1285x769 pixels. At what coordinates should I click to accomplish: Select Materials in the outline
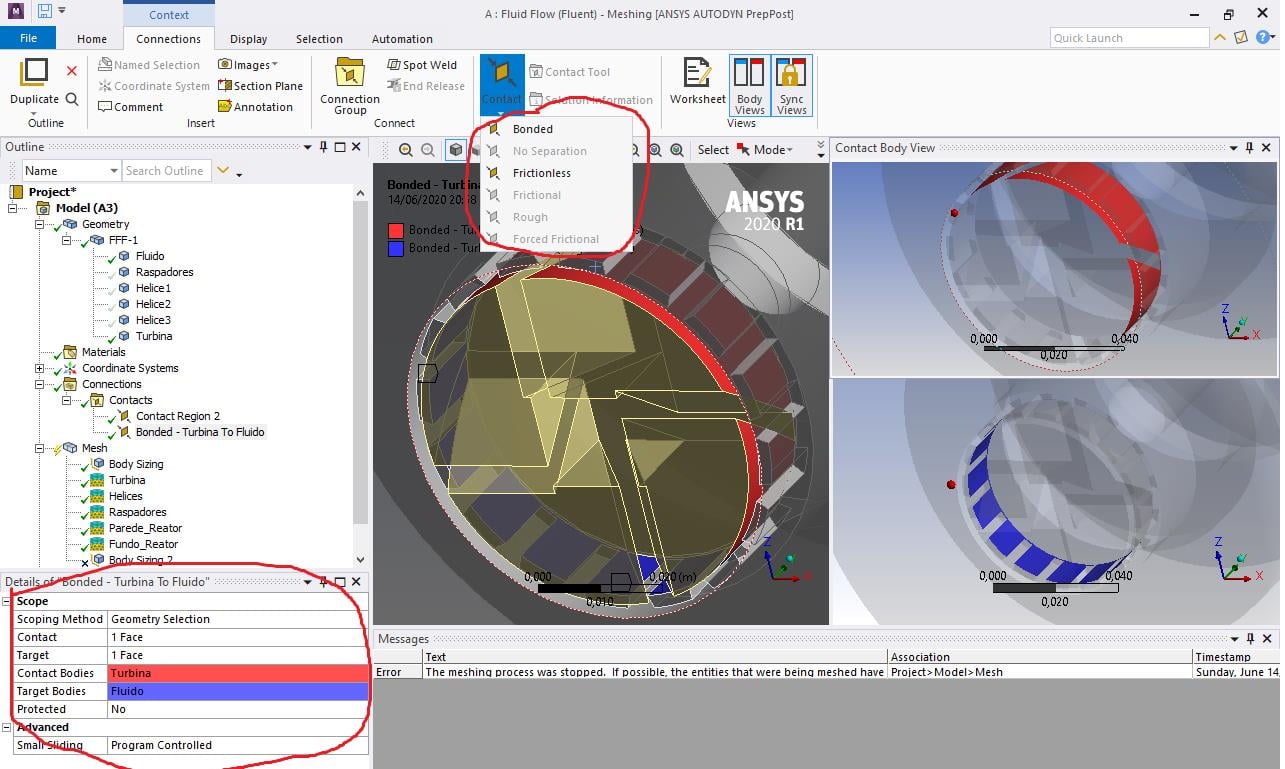104,352
